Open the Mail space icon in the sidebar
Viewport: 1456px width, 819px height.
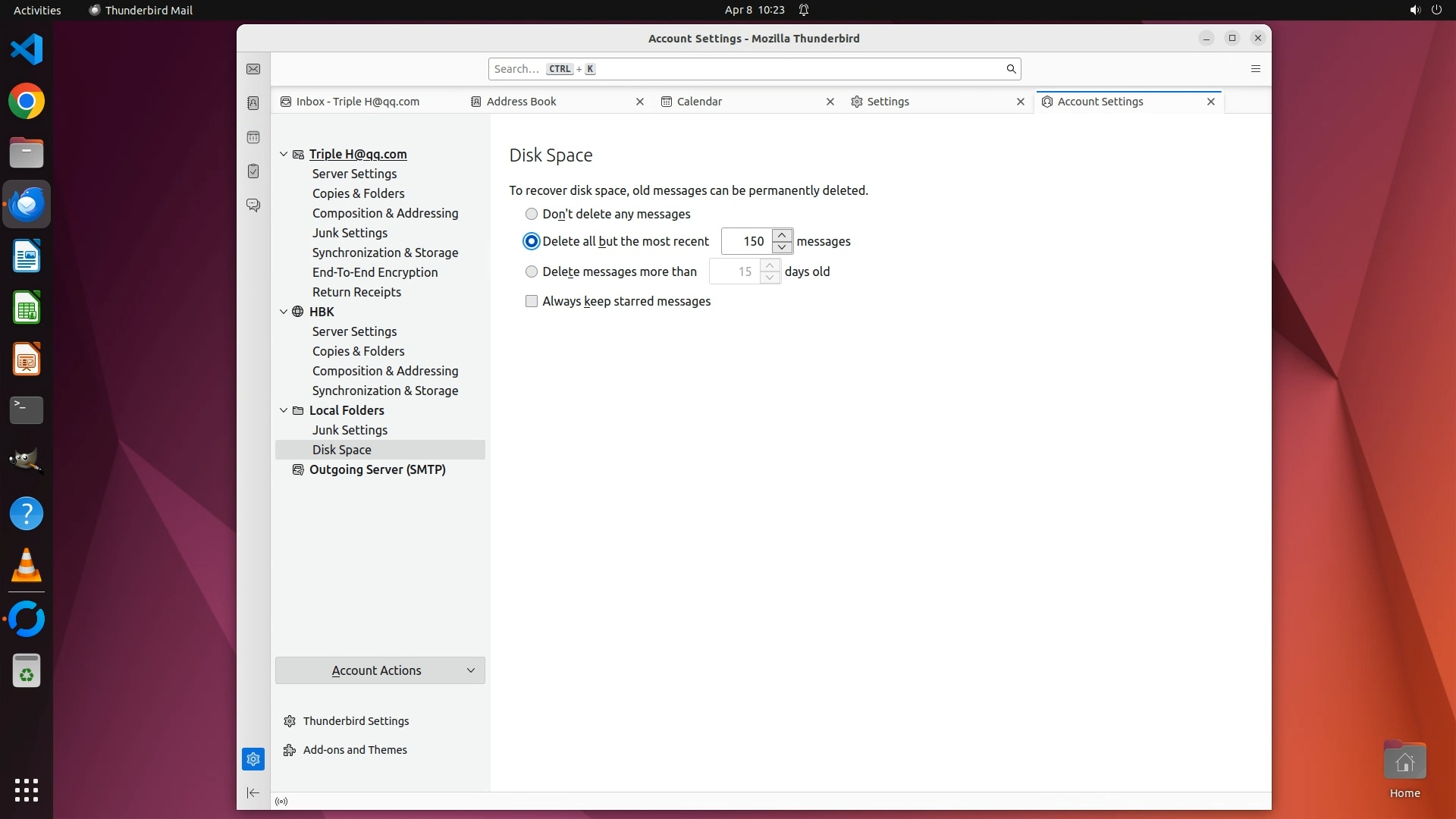click(x=253, y=69)
